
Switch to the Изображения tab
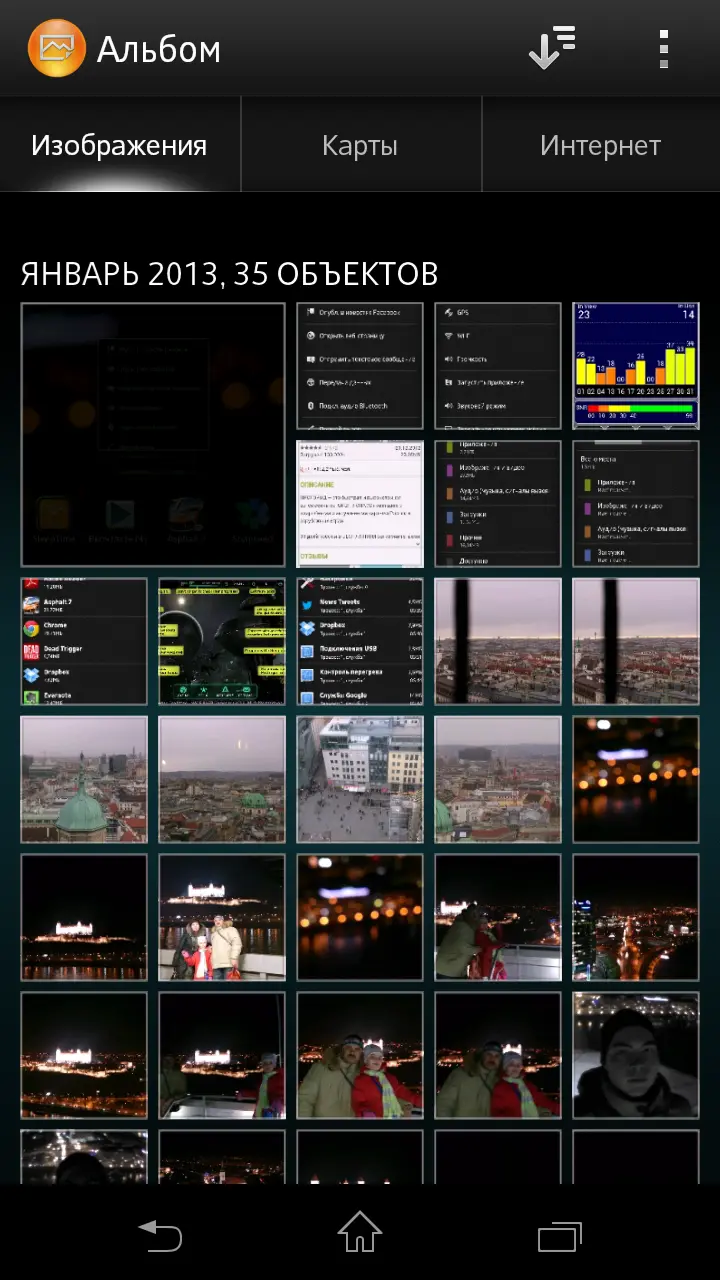pyautogui.click(x=119, y=146)
